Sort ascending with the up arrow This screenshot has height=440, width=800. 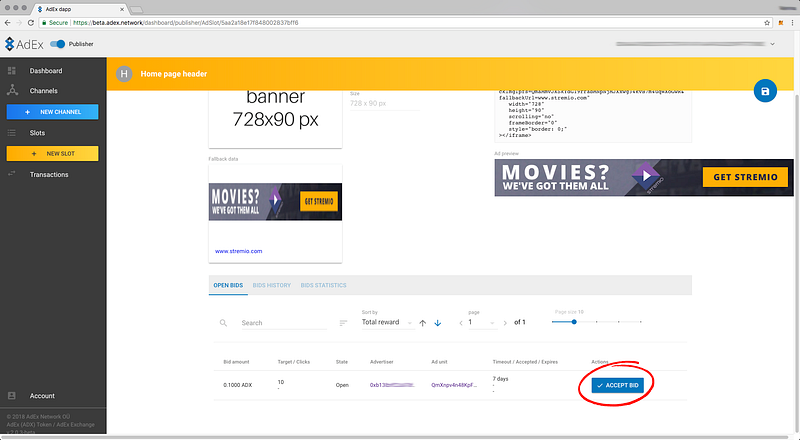coord(422,323)
